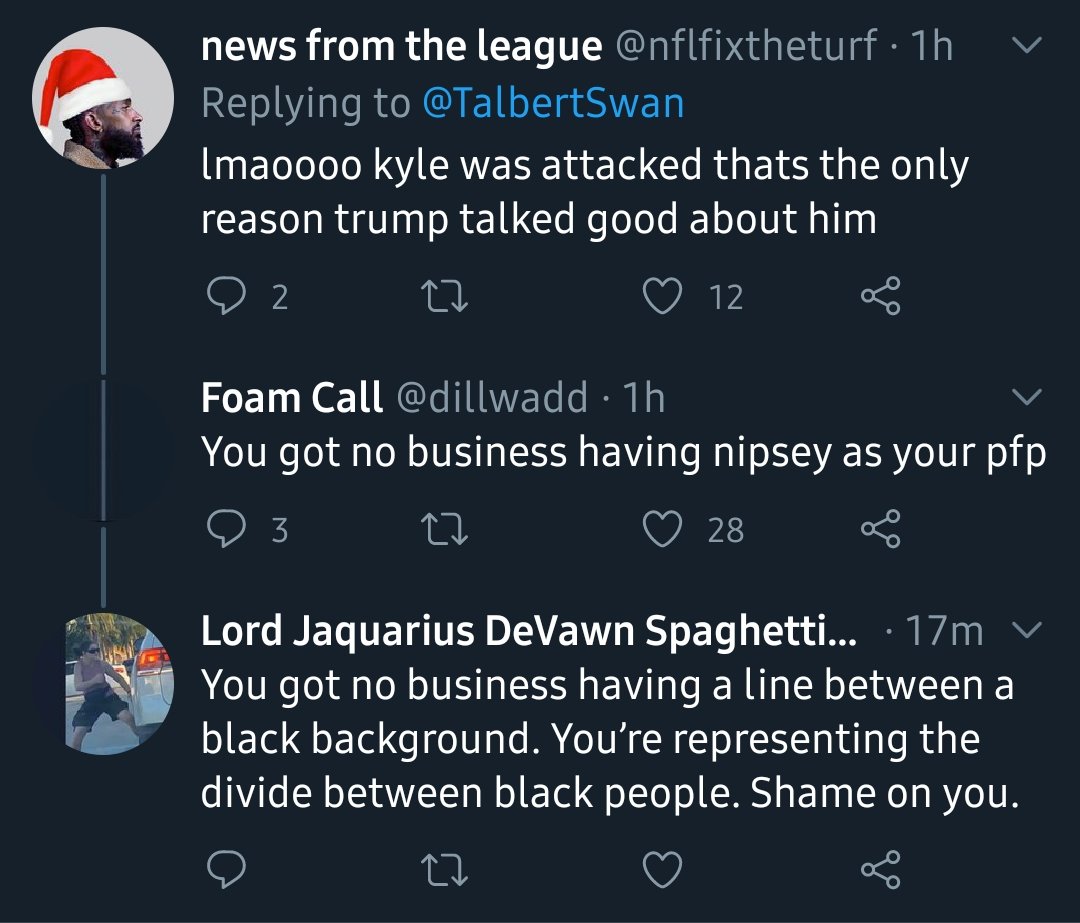Retweet Foam Call's nipsey pfp tweet
1080x923 pixels.
(444, 529)
